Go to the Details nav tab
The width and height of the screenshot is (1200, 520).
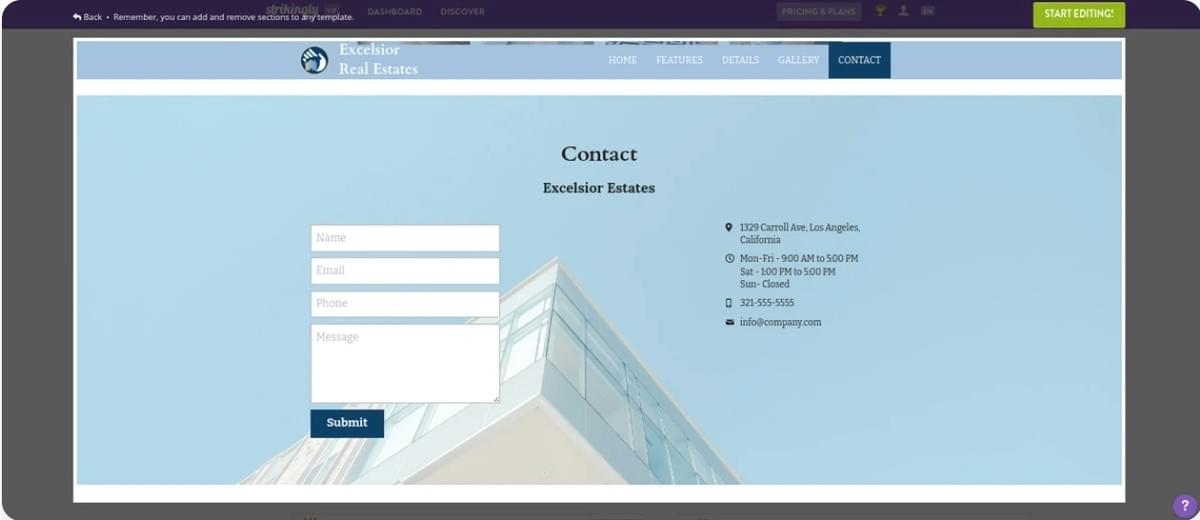[740, 60]
